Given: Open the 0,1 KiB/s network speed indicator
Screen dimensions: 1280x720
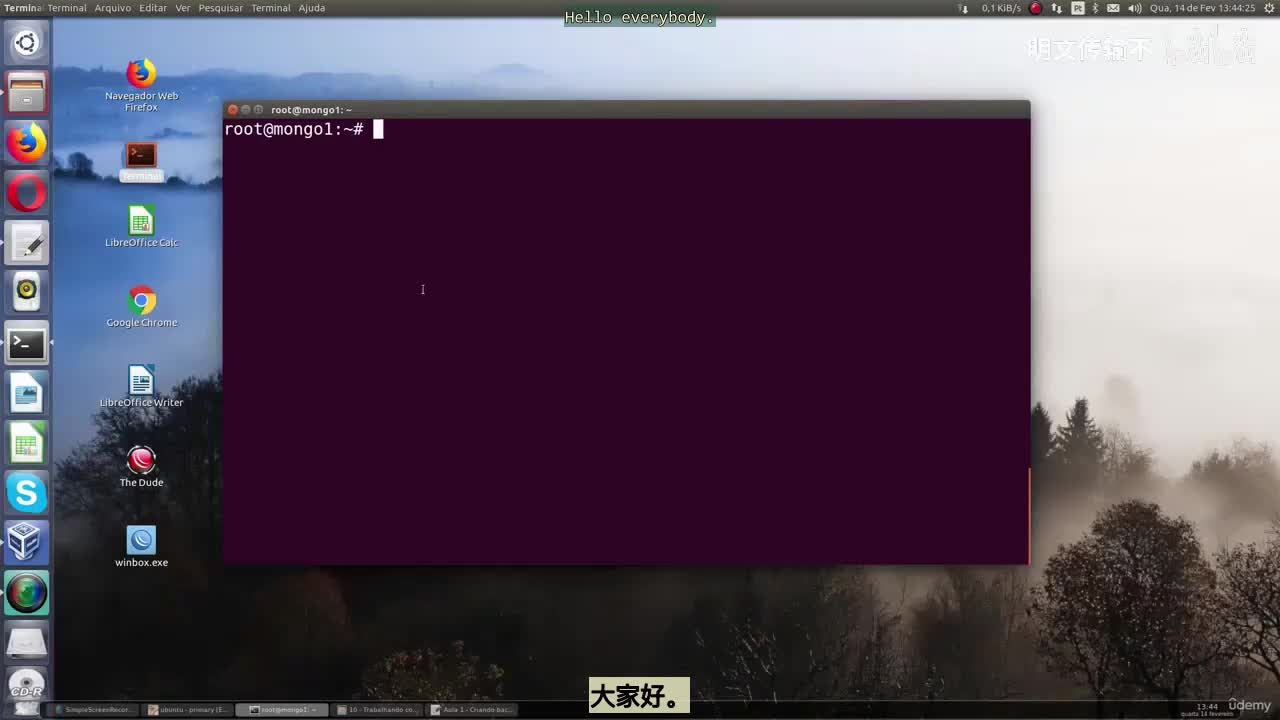Looking at the screenshot, I should pyautogui.click(x=1001, y=8).
